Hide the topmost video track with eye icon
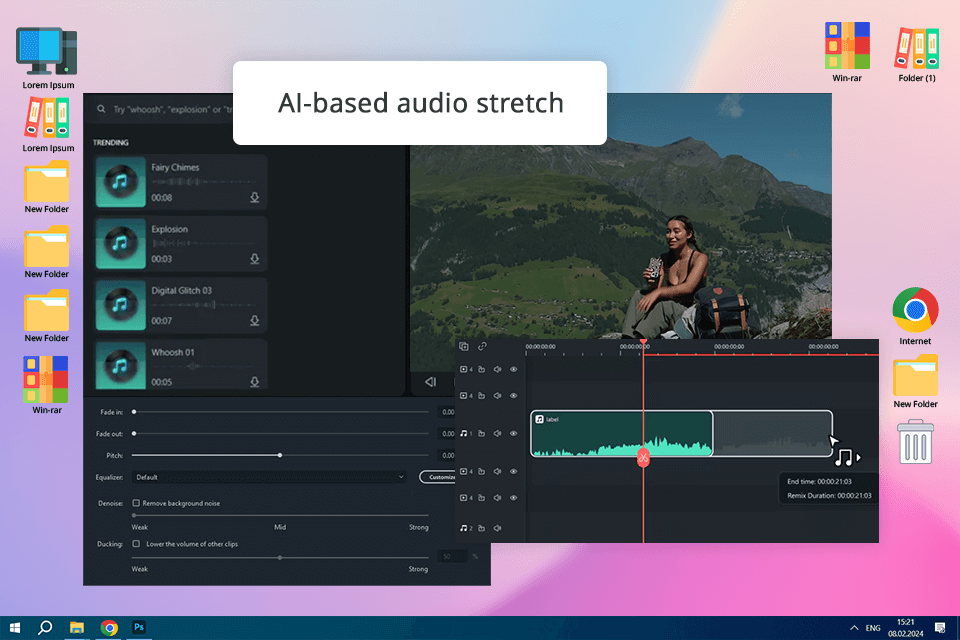The image size is (960, 640). (514, 369)
